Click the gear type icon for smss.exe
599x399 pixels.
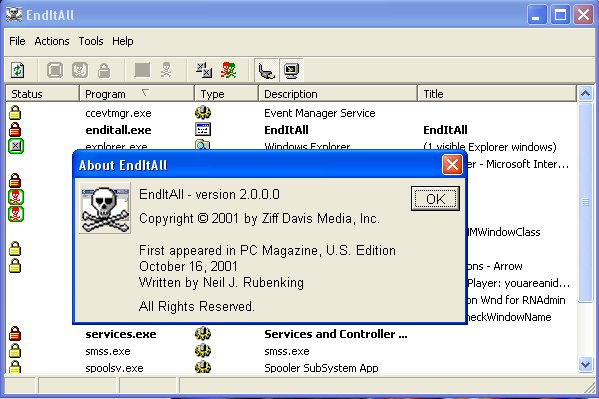coord(203,350)
